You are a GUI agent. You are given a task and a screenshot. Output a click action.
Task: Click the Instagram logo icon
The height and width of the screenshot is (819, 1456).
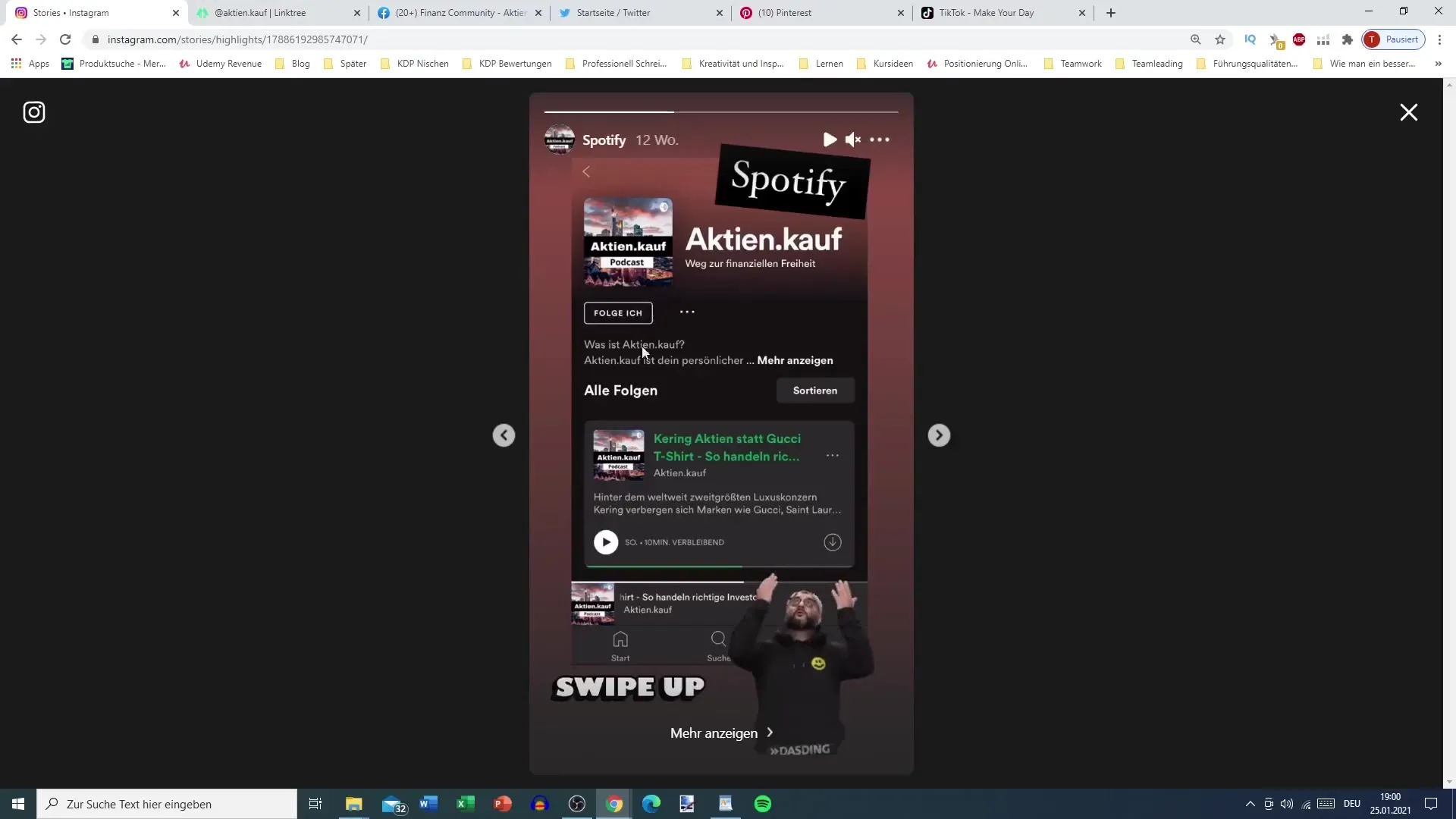pyautogui.click(x=34, y=112)
